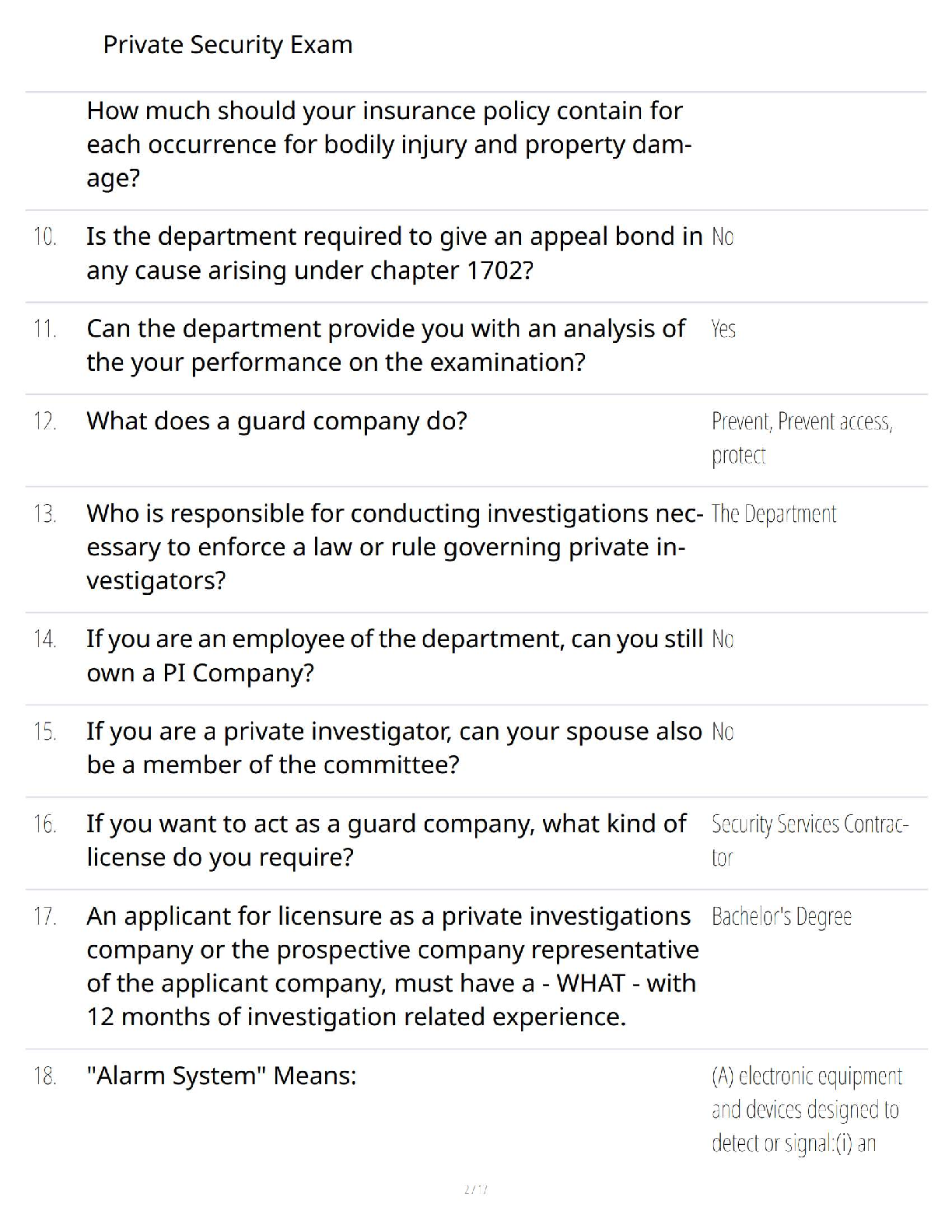Select the examination performance analysis question
Image resolution: width=952 pixels, height=1232 pixels.
pos(386,345)
